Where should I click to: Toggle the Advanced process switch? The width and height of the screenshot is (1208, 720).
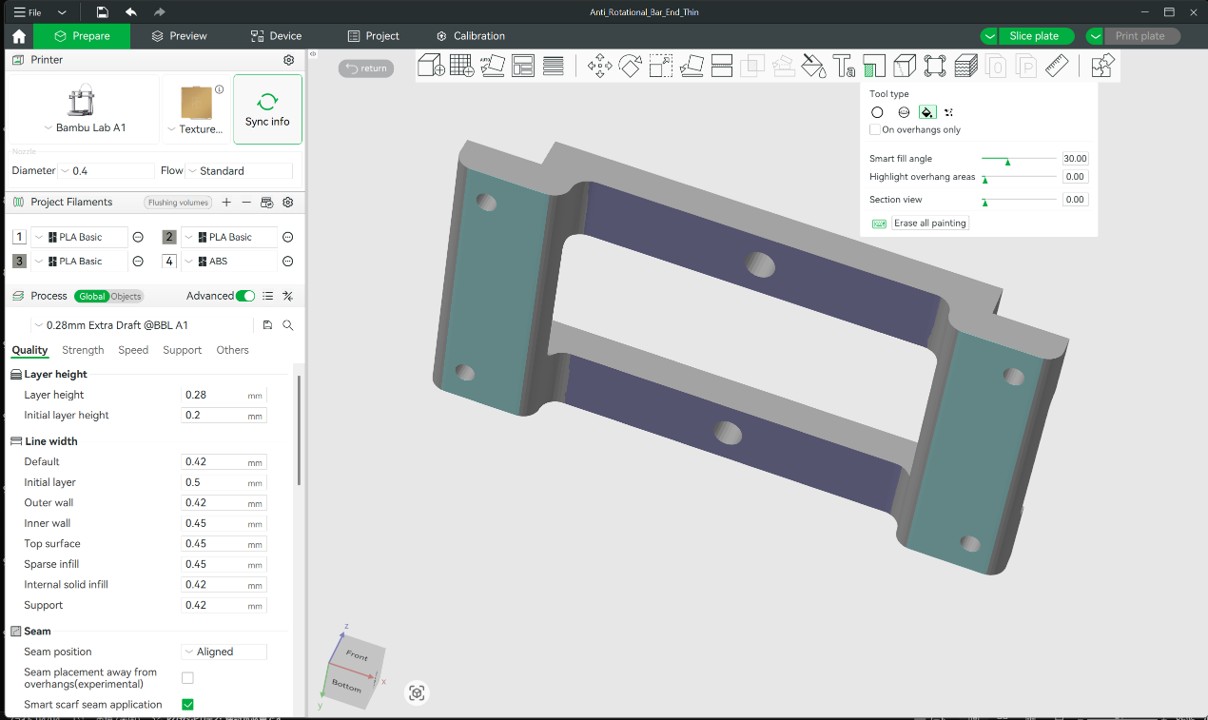pos(245,296)
